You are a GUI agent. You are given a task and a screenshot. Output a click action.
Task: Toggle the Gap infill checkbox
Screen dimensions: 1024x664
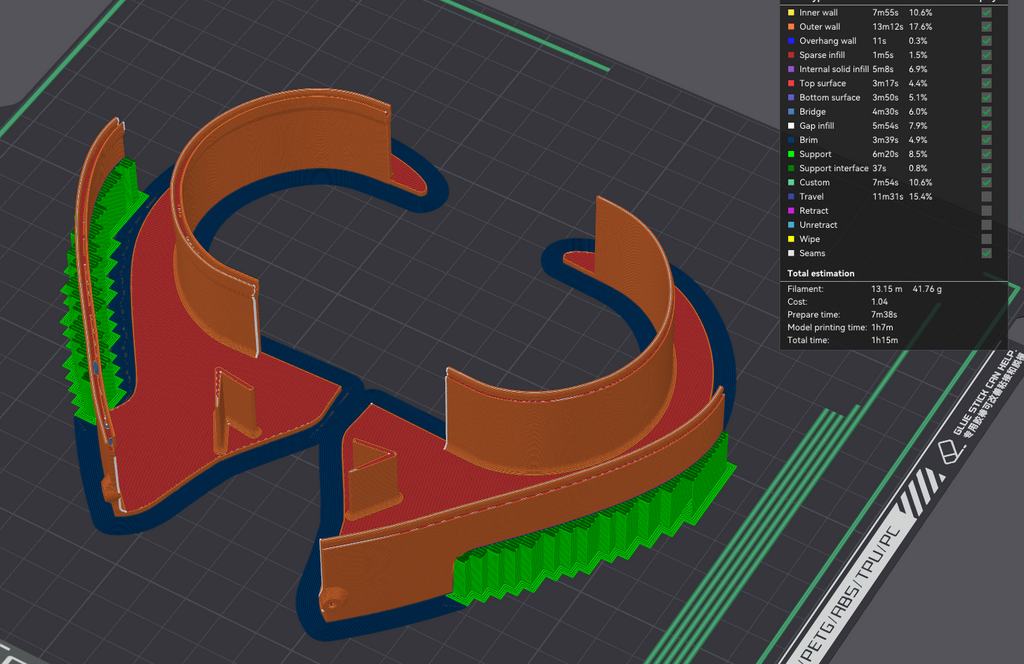[986, 126]
